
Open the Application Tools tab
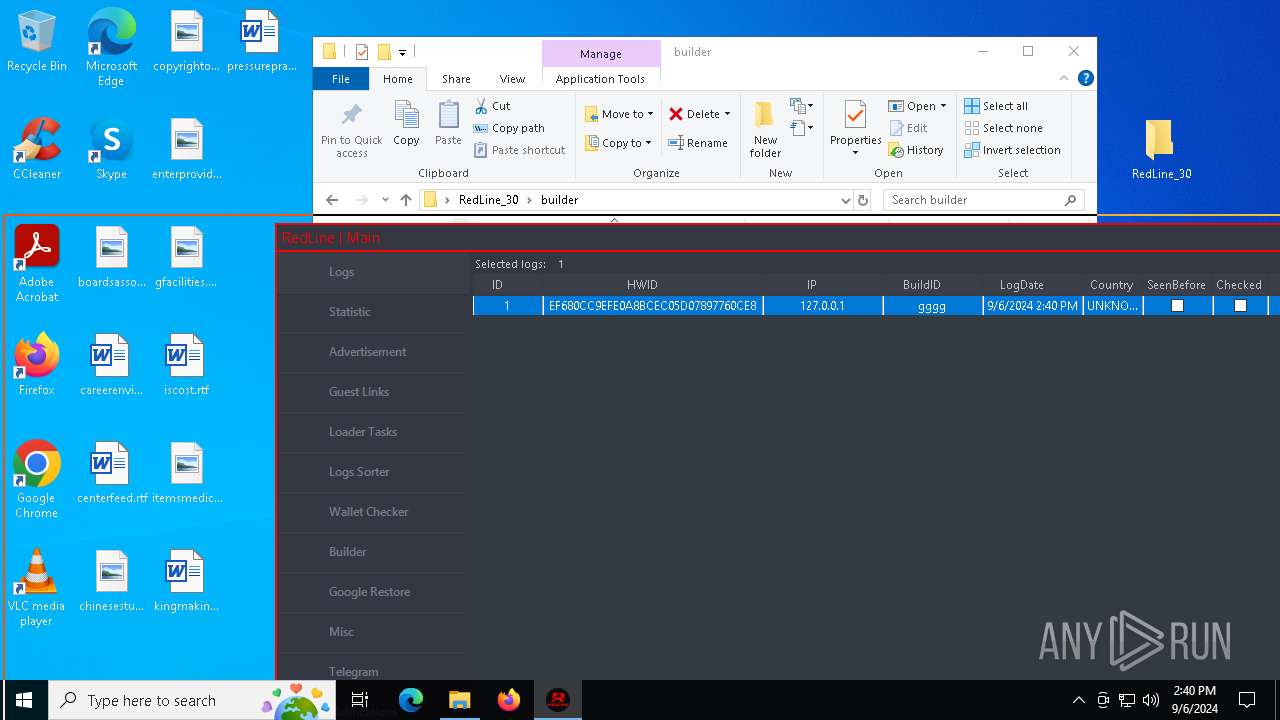(600, 79)
